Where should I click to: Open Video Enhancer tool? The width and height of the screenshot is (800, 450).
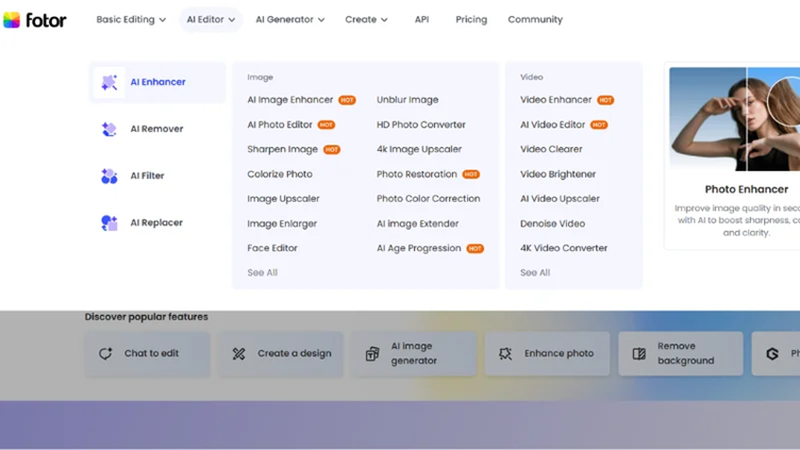point(556,100)
